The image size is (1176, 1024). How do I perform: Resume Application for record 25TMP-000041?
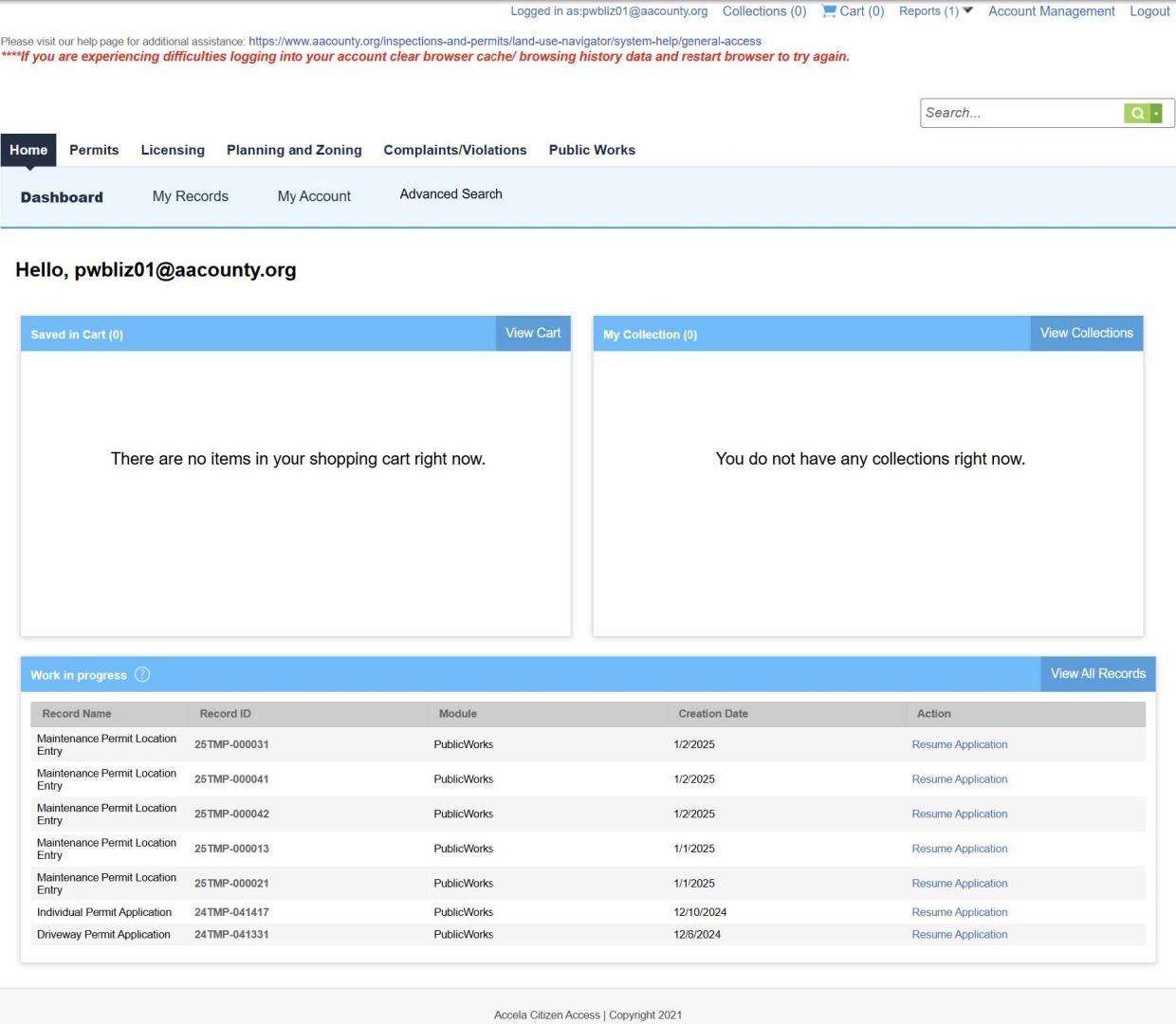[x=960, y=779]
